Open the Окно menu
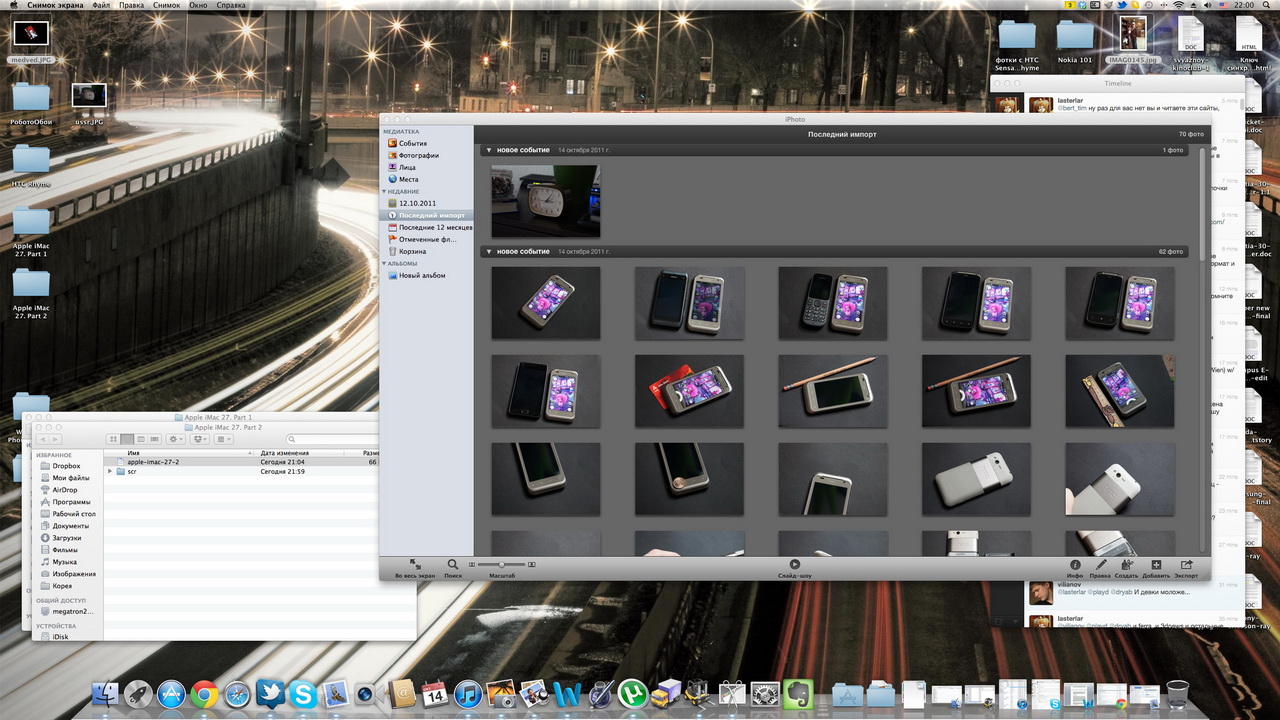The width and height of the screenshot is (1280, 720). [198, 5]
